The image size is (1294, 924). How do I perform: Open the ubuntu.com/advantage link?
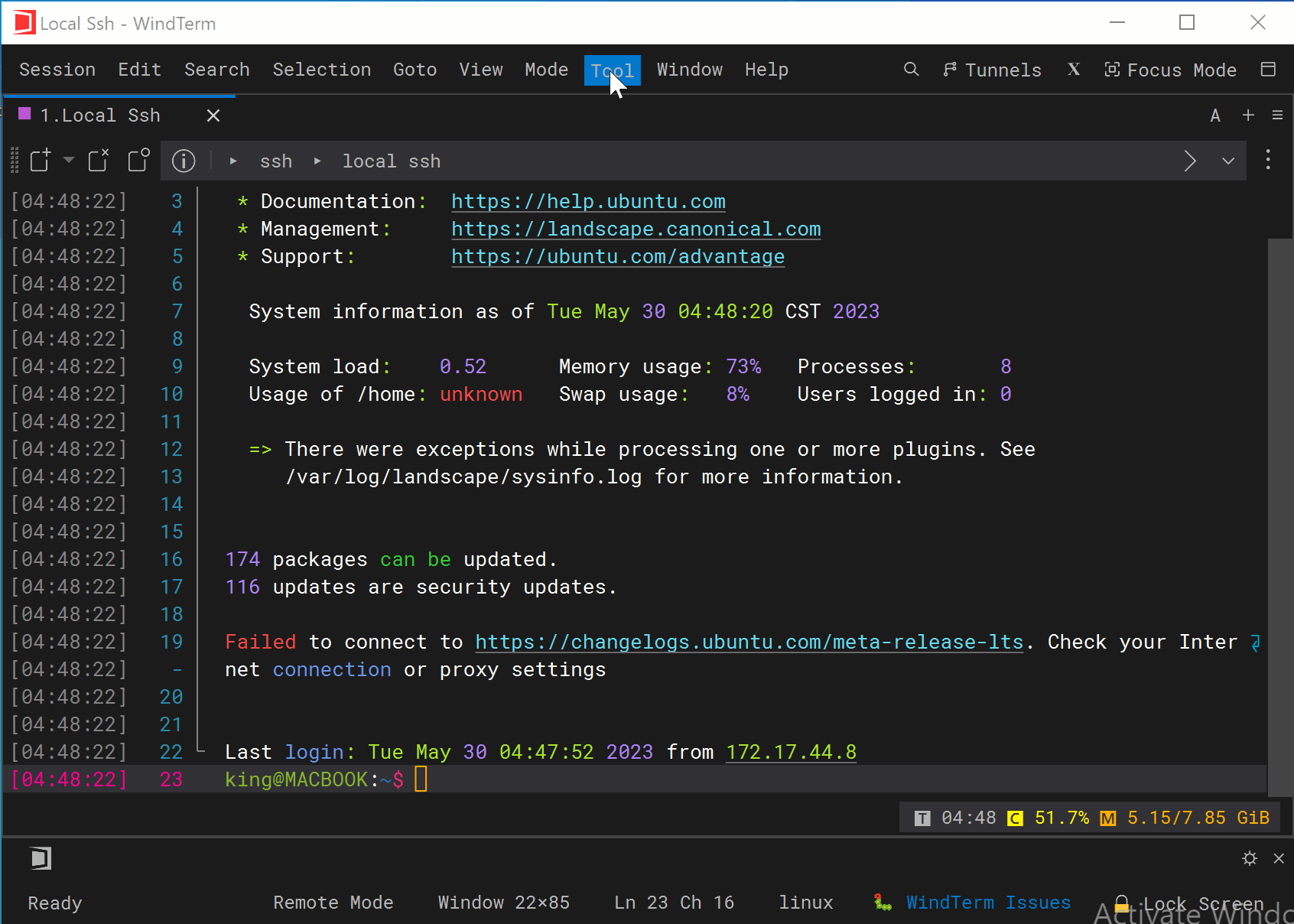[x=618, y=257]
